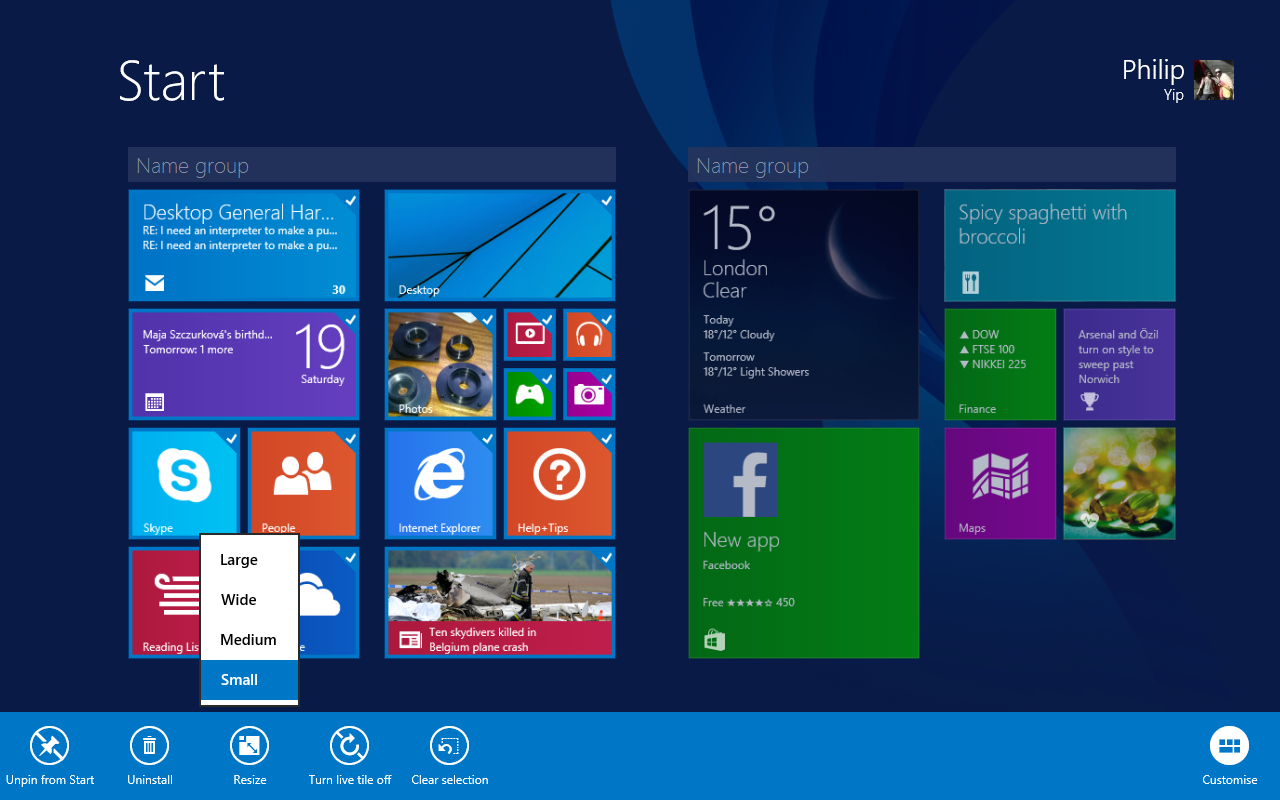Select the People tile
Screen dimensions: 1280x800
tap(303, 483)
